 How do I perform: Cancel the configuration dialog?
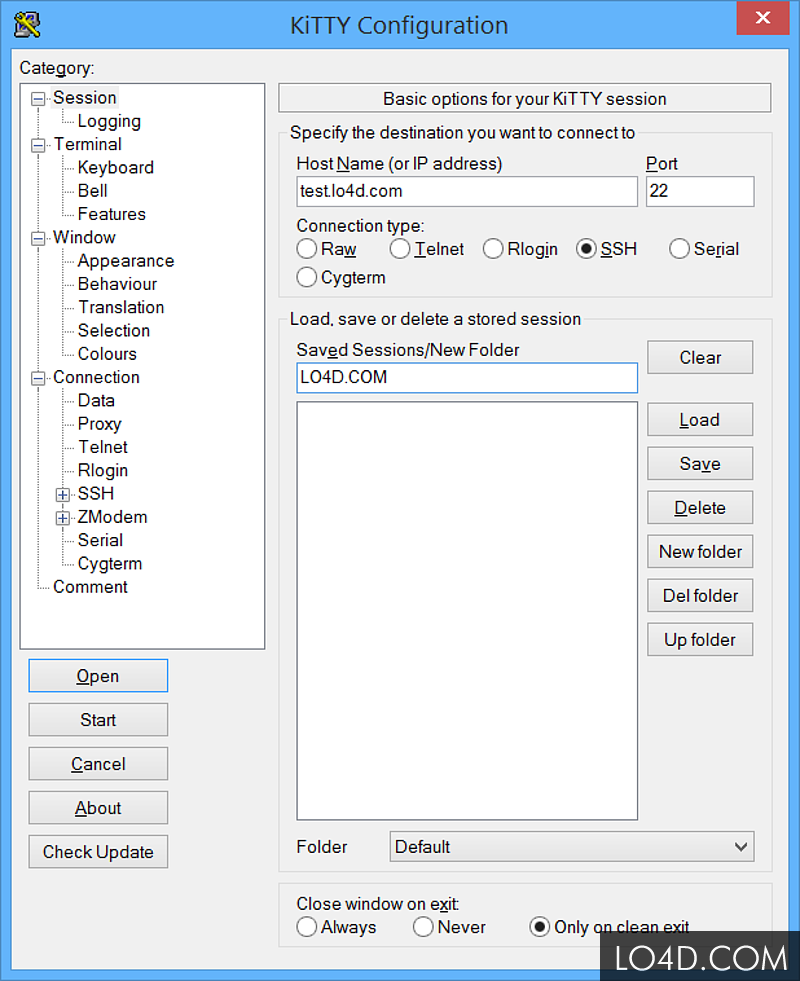click(x=98, y=764)
